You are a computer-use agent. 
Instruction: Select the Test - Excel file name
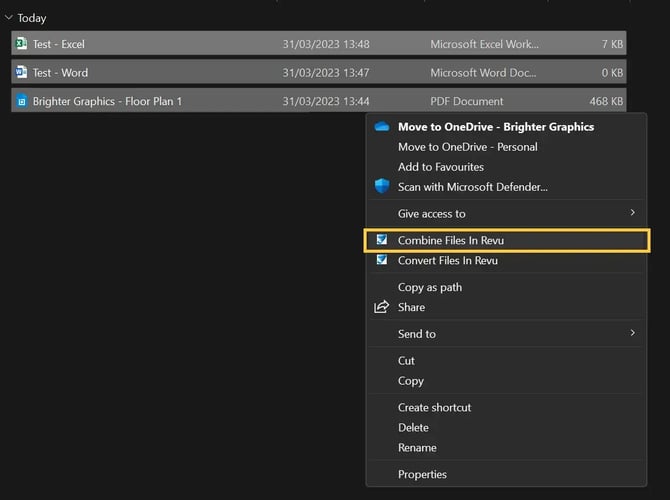click(x=59, y=44)
